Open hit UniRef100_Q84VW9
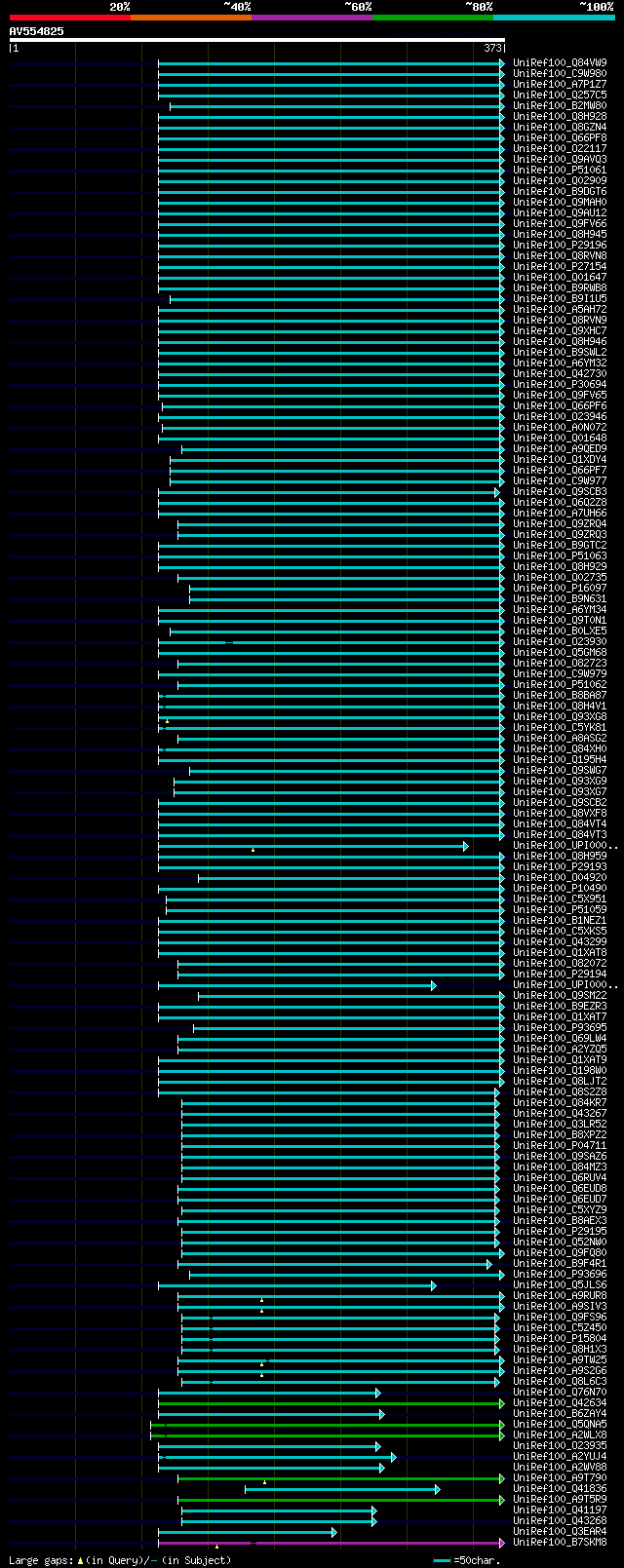Image resolution: width=624 pixels, height=1568 pixels. pos(560,63)
